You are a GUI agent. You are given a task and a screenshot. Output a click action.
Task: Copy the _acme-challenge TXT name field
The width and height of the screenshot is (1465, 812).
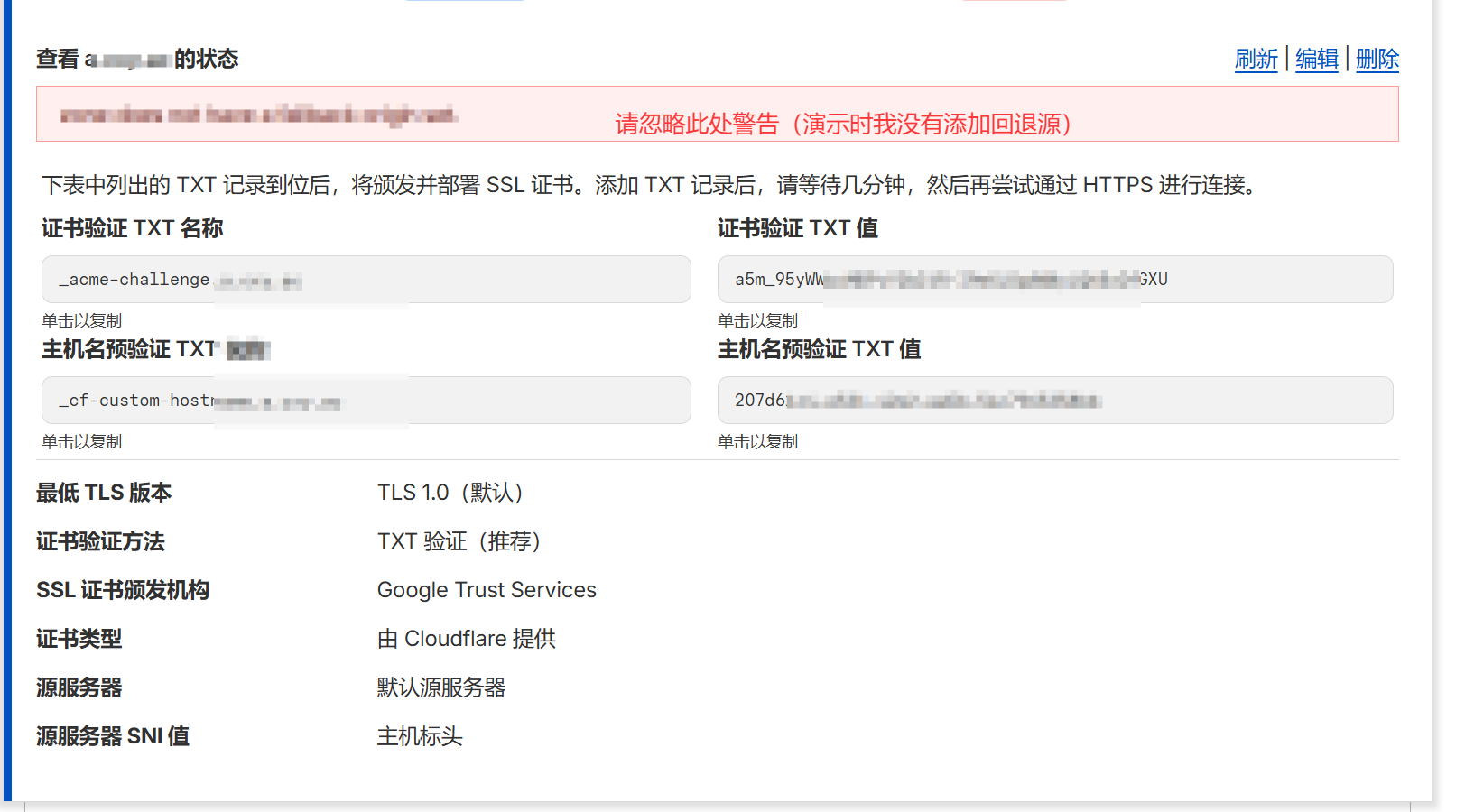tap(366, 280)
